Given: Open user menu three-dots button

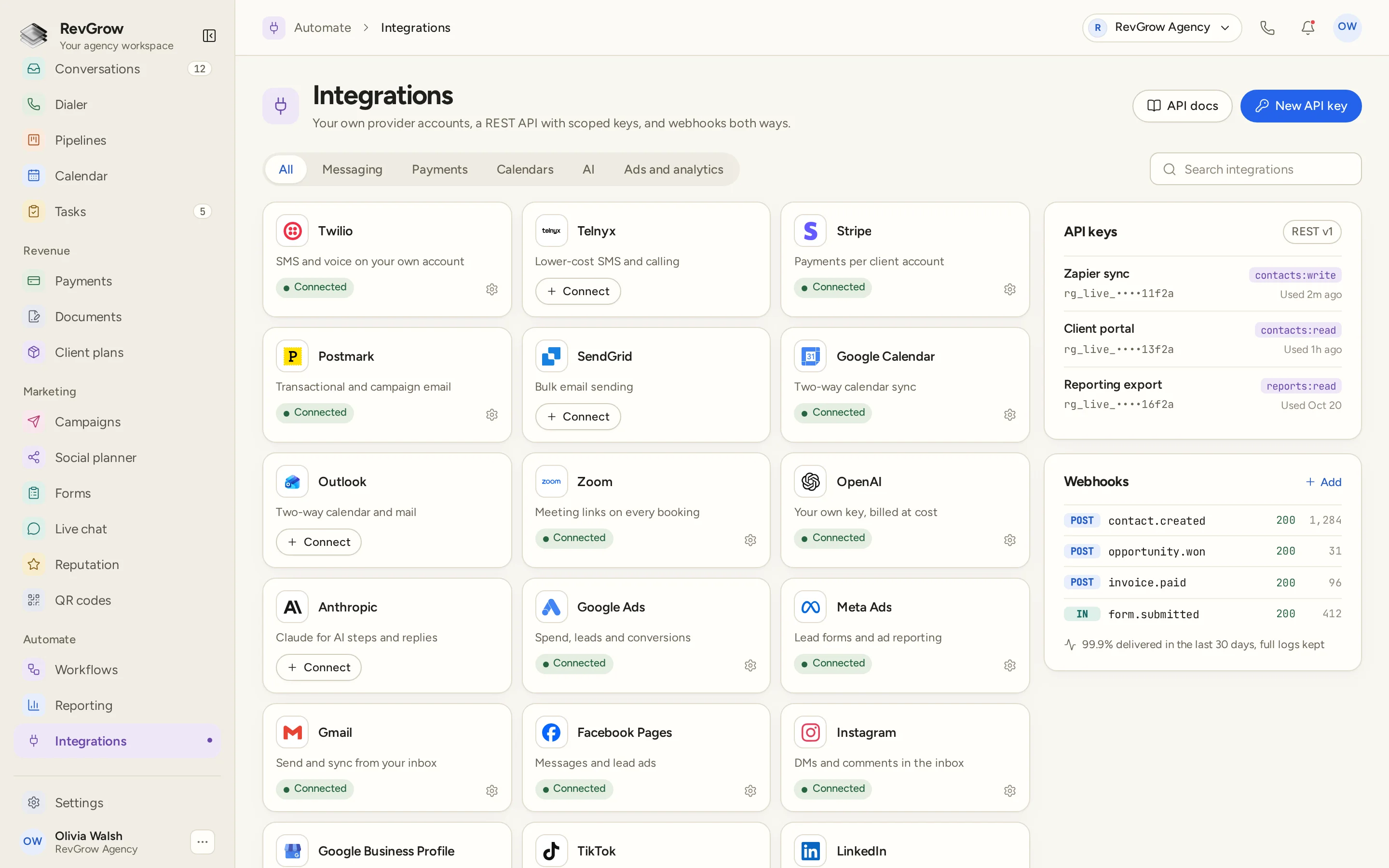Looking at the screenshot, I should click(x=202, y=841).
